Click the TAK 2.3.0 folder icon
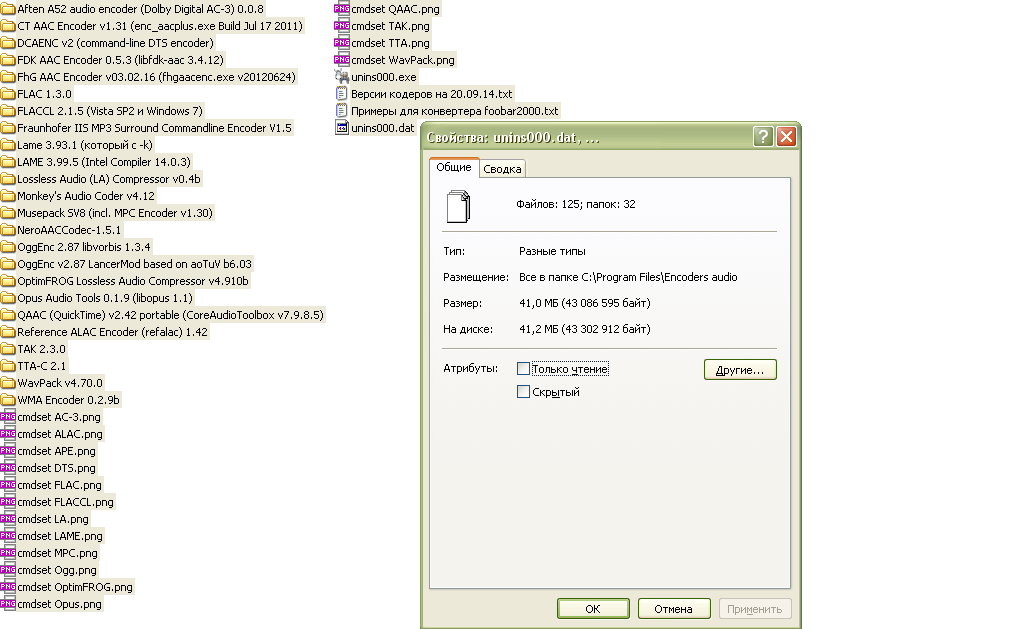 click(8, 349)
